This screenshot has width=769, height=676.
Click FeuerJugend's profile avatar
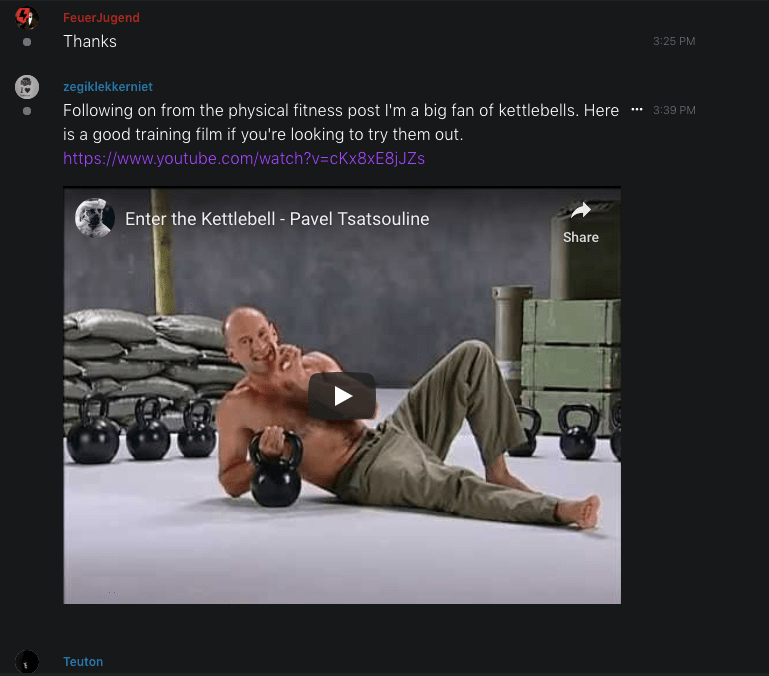tap(27, 18)
